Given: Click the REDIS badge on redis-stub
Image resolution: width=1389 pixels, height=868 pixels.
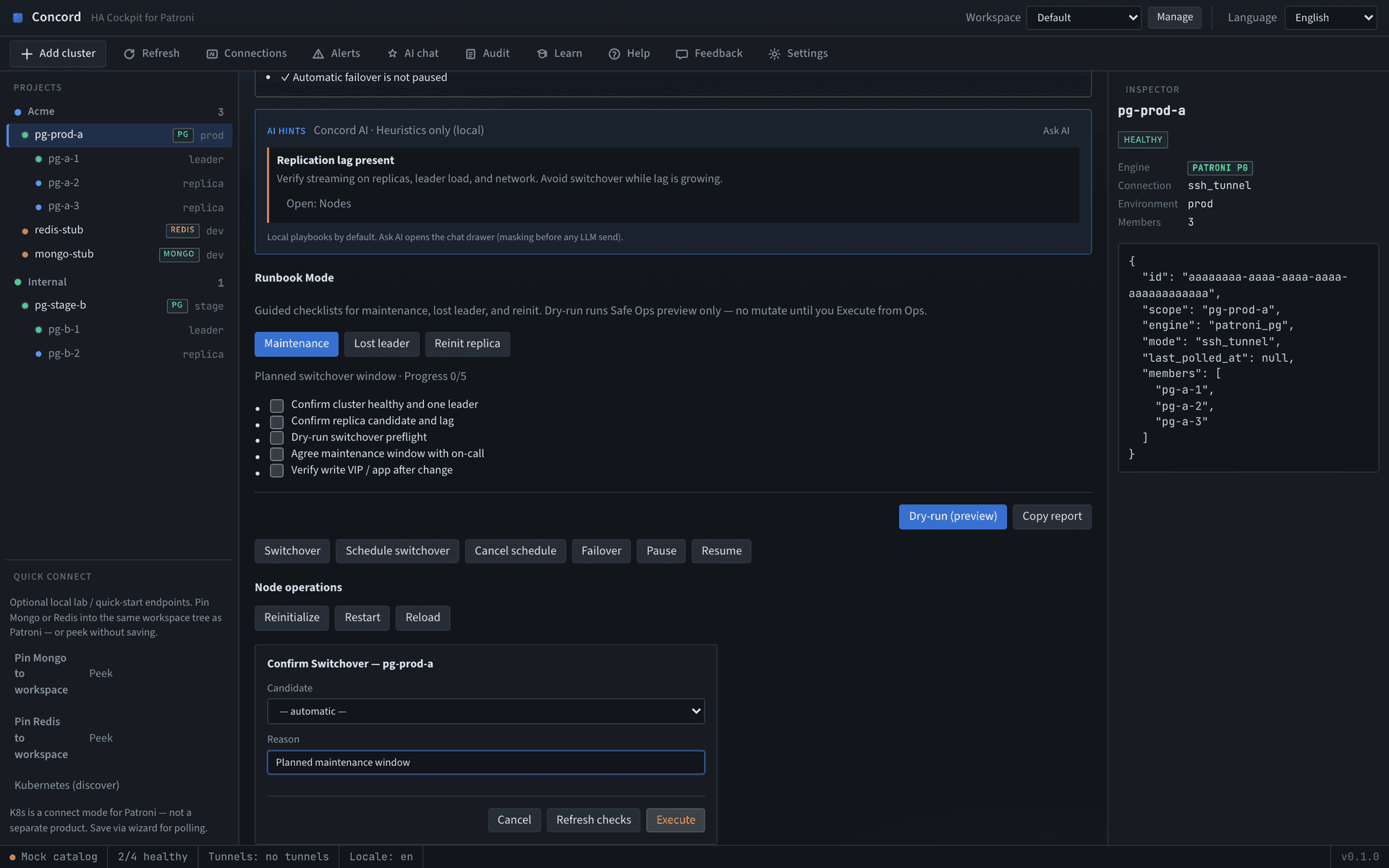Looking at the screenshot, I should 182,230.
